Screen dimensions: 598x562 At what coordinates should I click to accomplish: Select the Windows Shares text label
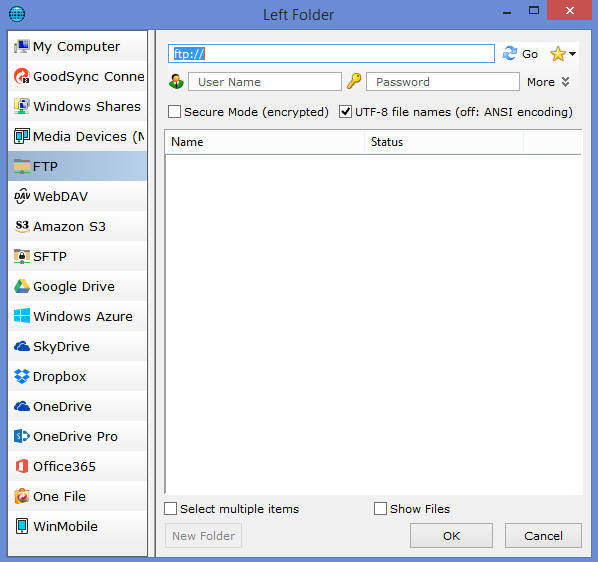point(87,106)
